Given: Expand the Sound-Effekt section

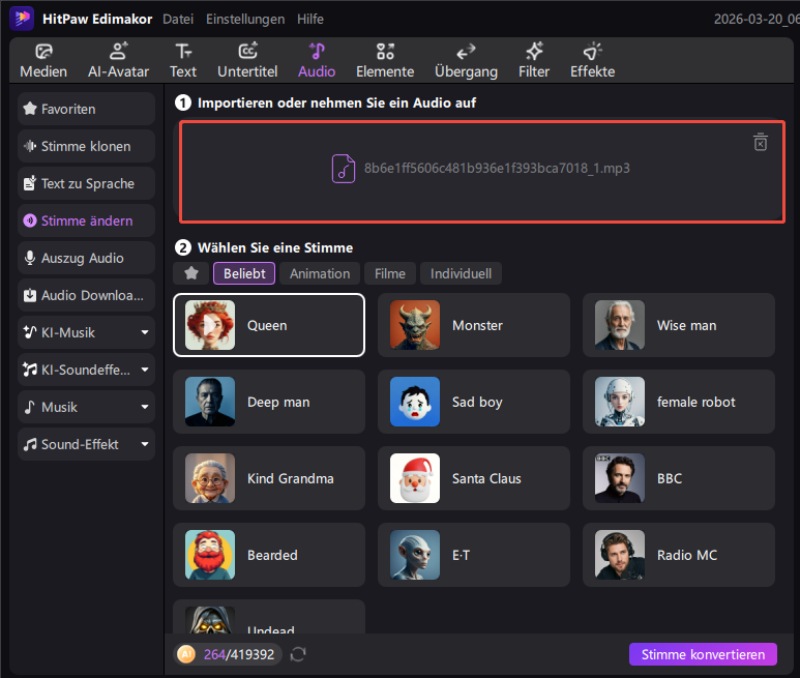Looking at the screenshot, I should pos(145,444).
